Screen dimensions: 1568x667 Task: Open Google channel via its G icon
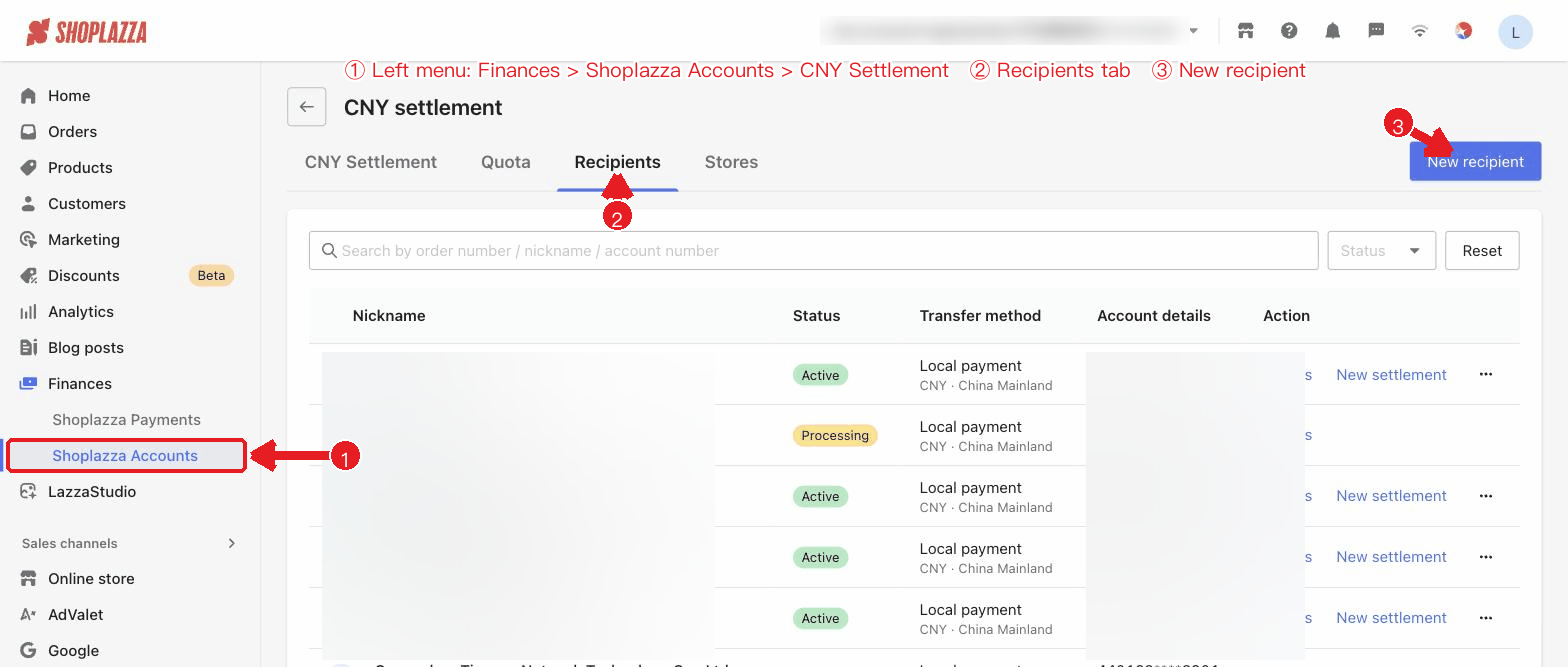[x=28, y=651]
